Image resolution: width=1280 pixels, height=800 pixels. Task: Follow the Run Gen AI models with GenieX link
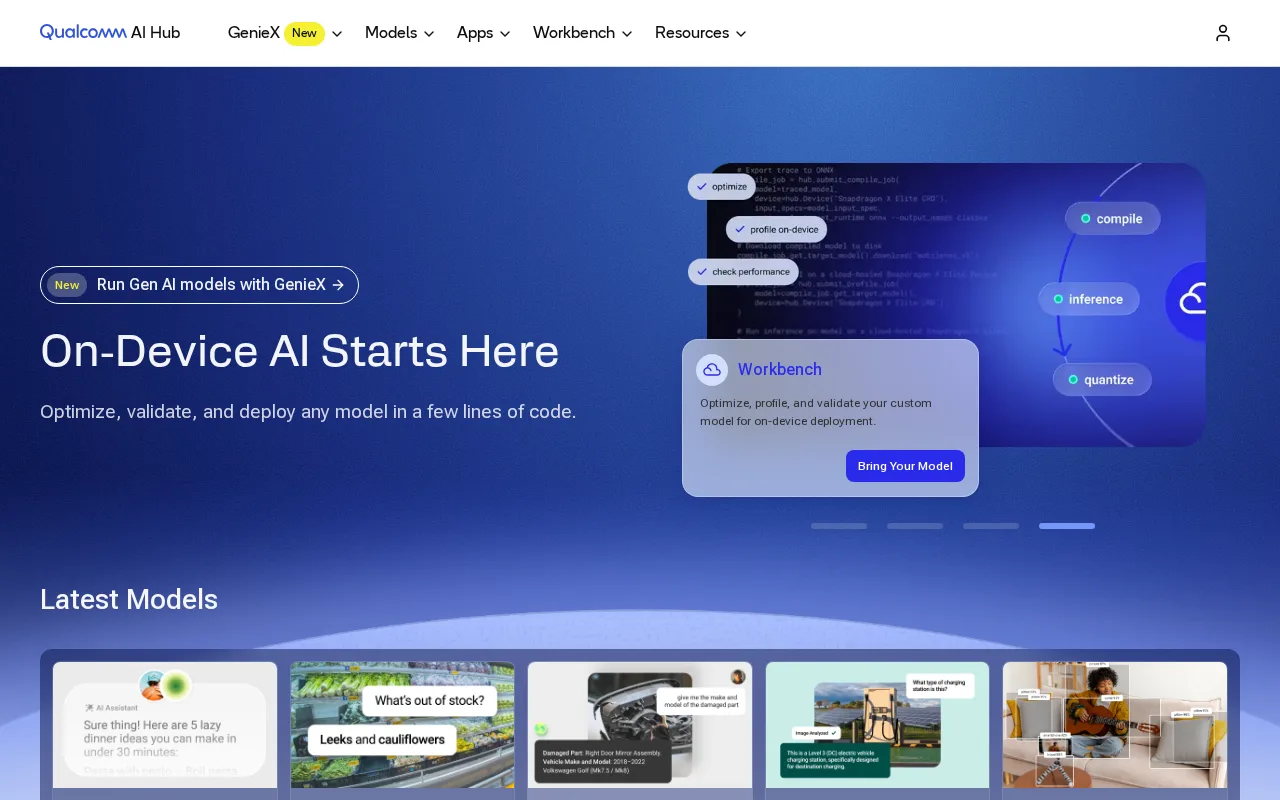199,285
